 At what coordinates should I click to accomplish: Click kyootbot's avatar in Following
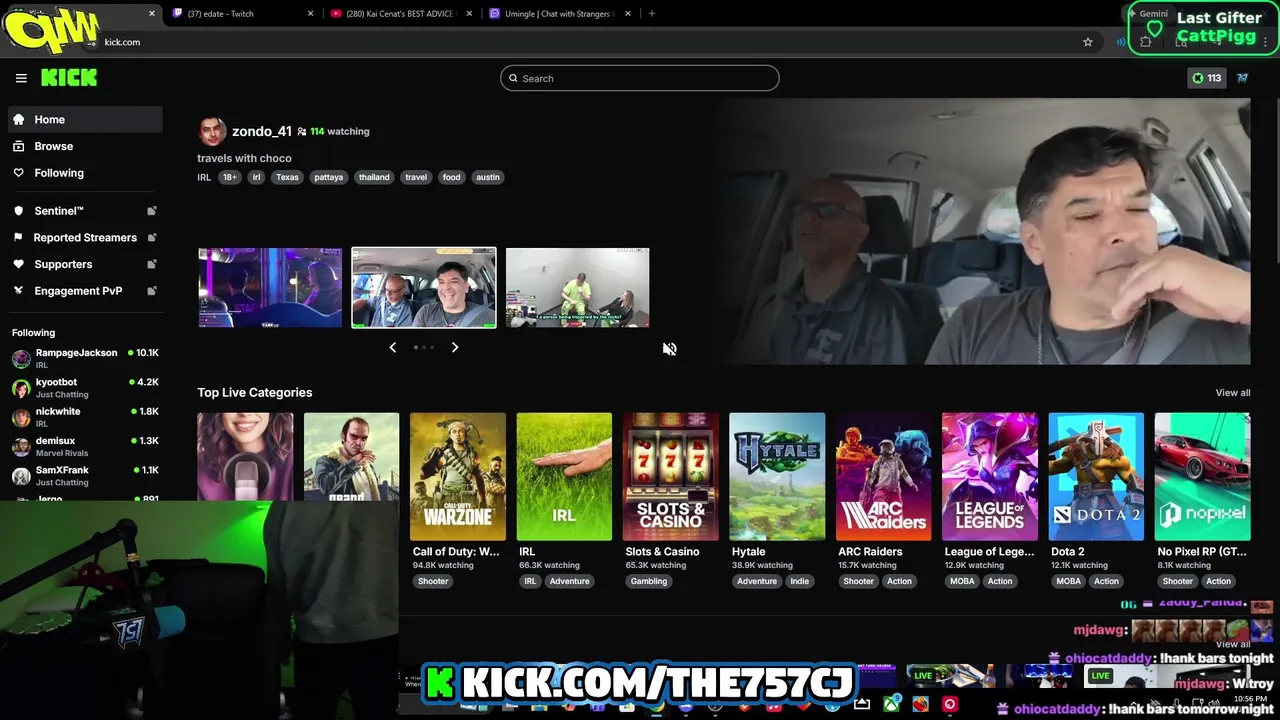(21, 388)
